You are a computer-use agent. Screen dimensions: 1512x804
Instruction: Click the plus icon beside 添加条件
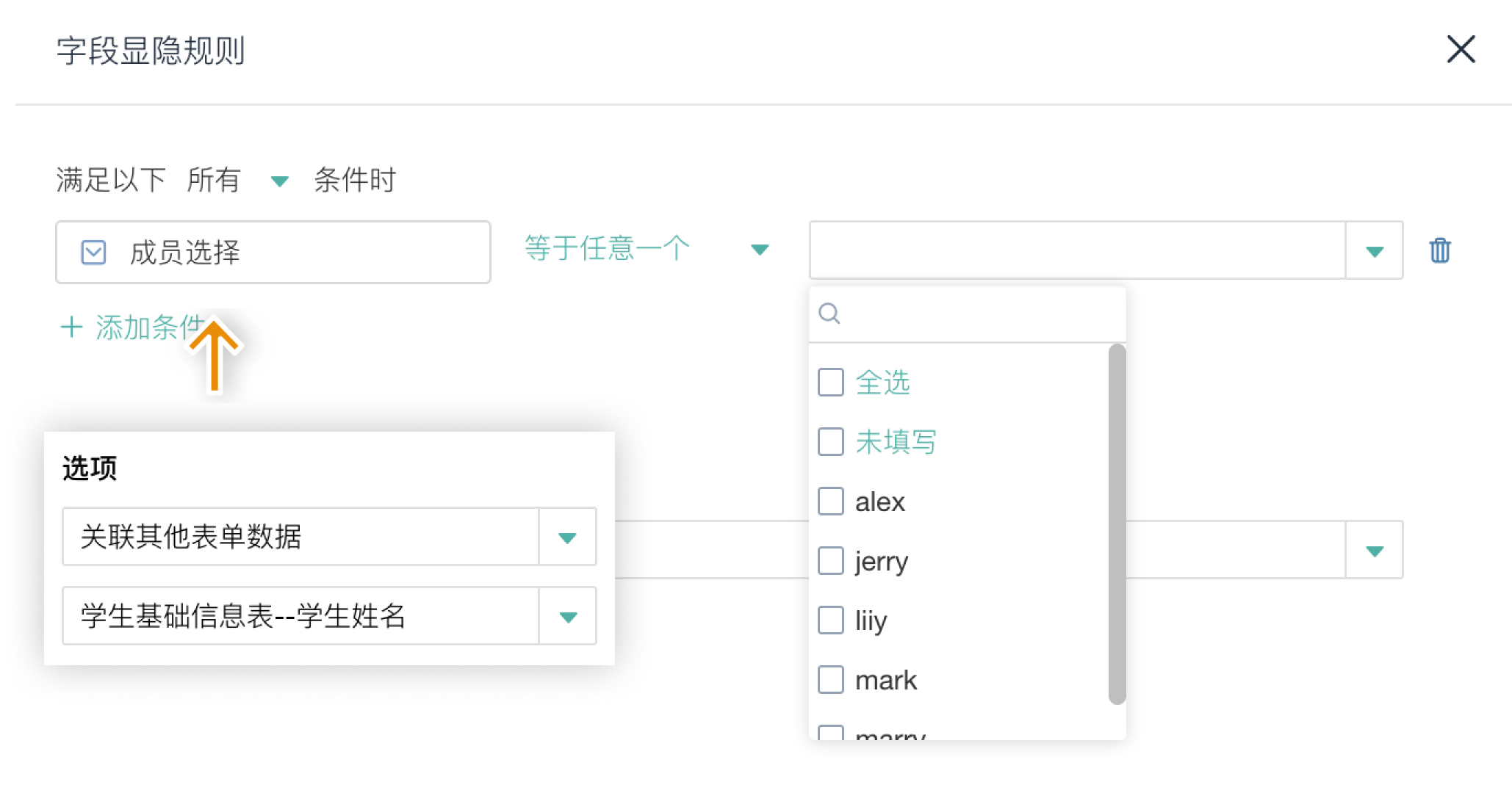coord(71,327)
